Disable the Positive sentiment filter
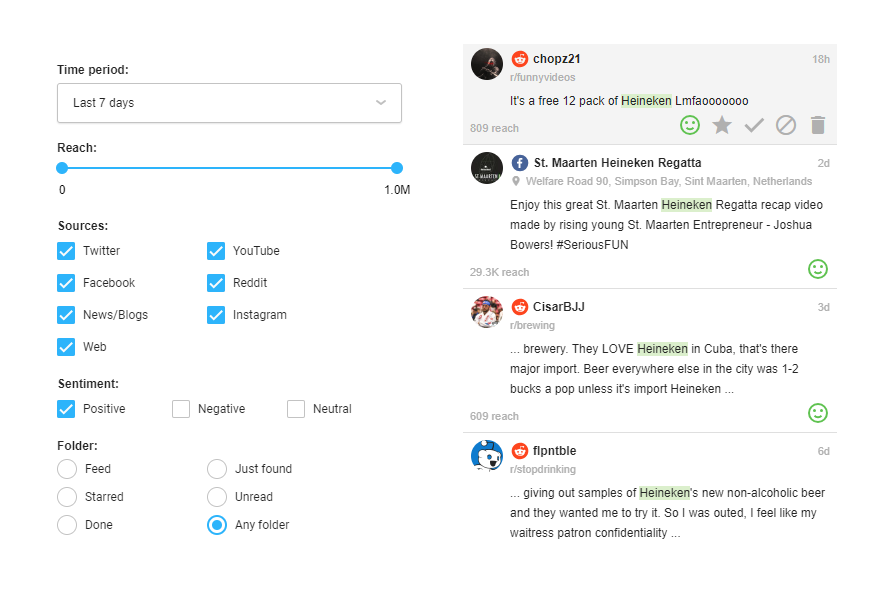The image size is (888, 596). (x=66, y=409)
